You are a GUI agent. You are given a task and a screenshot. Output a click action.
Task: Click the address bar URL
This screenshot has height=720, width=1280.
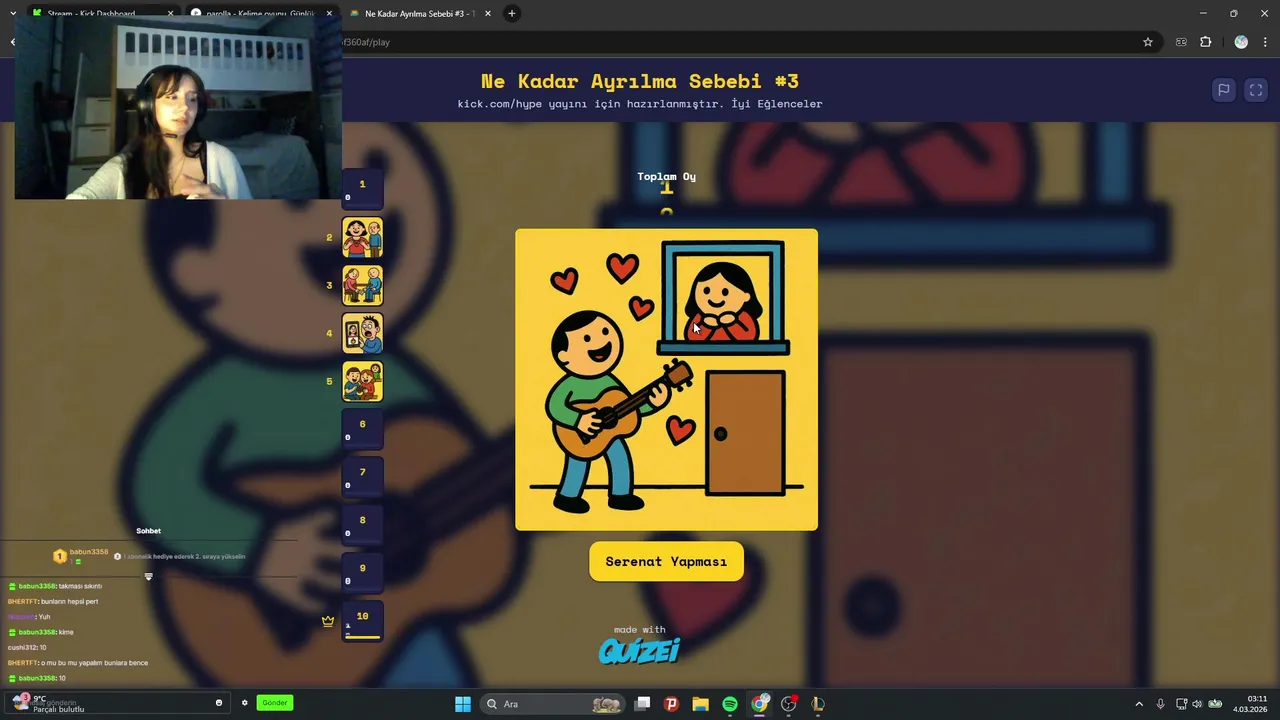click(366, 42)
